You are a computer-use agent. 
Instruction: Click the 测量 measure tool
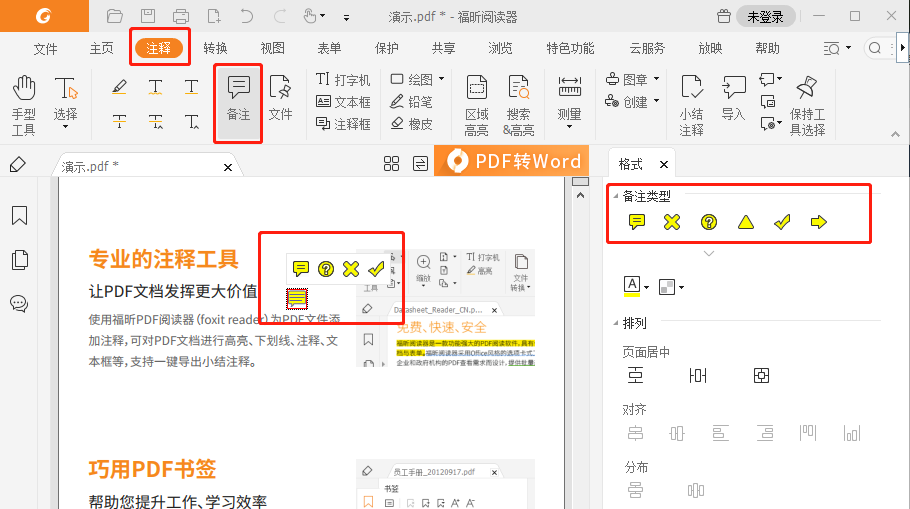(x=569, y=101)
